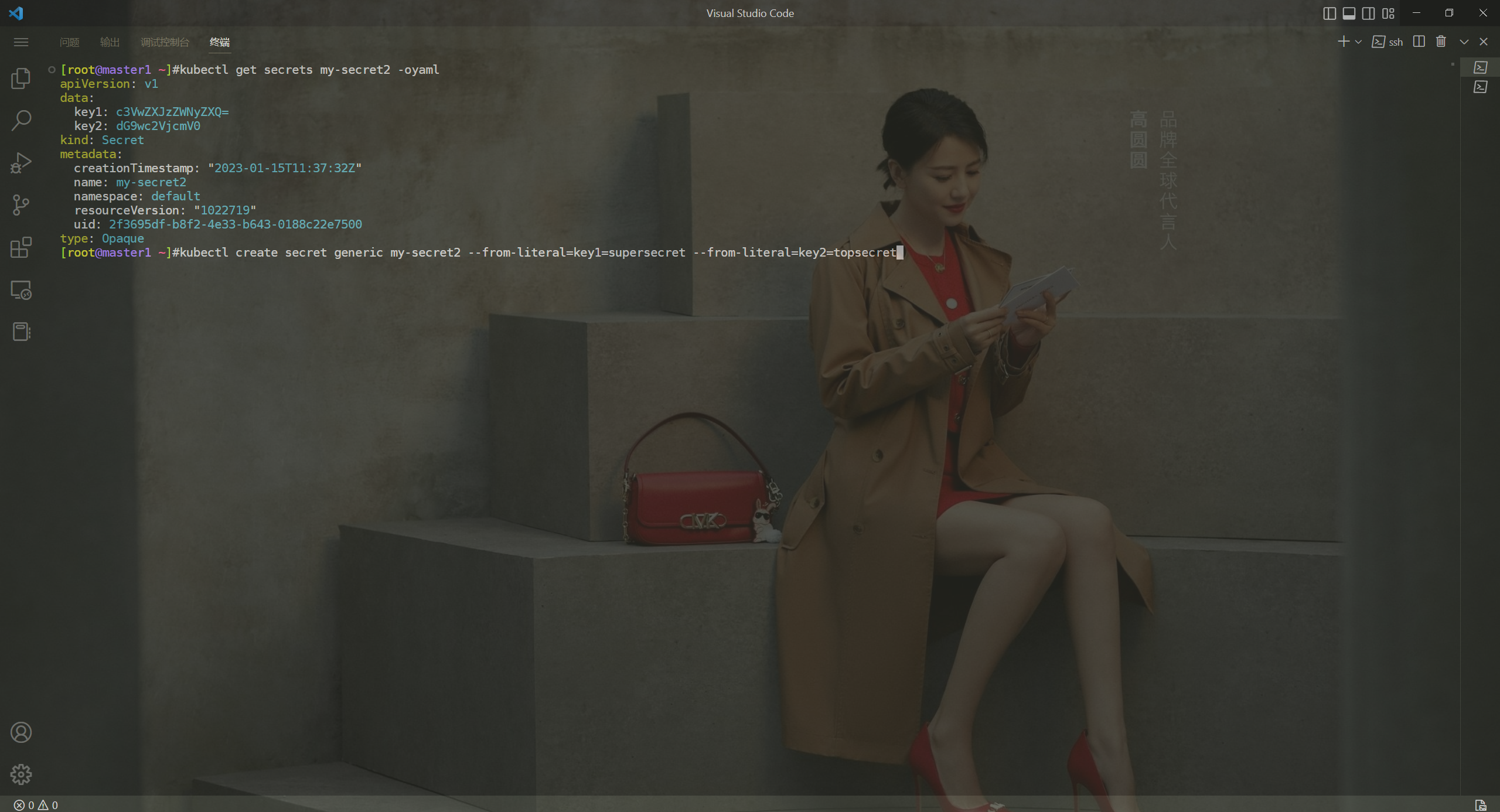The image size is (1500, 812).
Task: Click the kubectl get secrets command
Action: pos(309,70)
